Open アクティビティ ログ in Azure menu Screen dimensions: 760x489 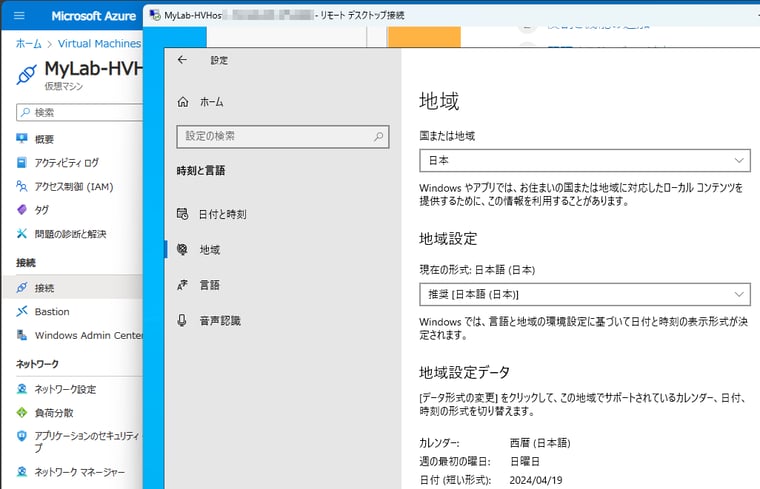66,163
